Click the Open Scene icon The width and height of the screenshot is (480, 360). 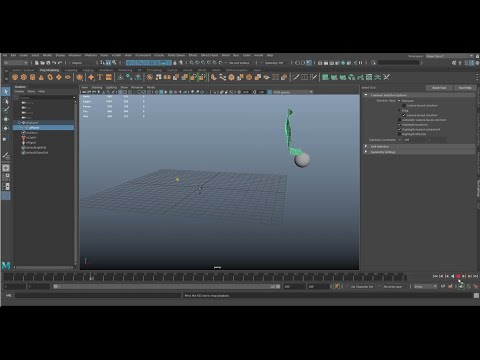pos(42,63)
